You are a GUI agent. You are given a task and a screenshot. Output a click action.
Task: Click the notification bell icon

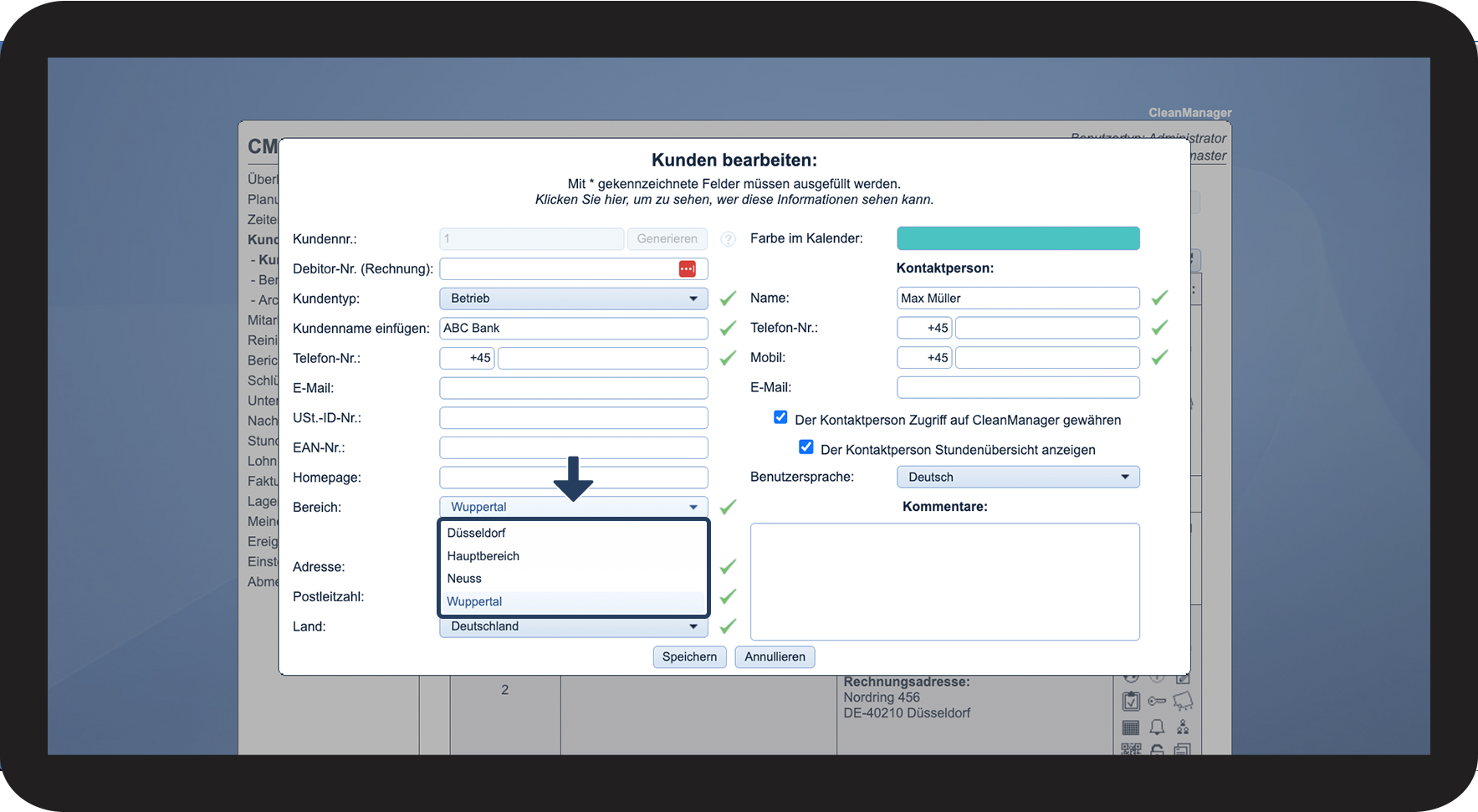point(1157,728)
